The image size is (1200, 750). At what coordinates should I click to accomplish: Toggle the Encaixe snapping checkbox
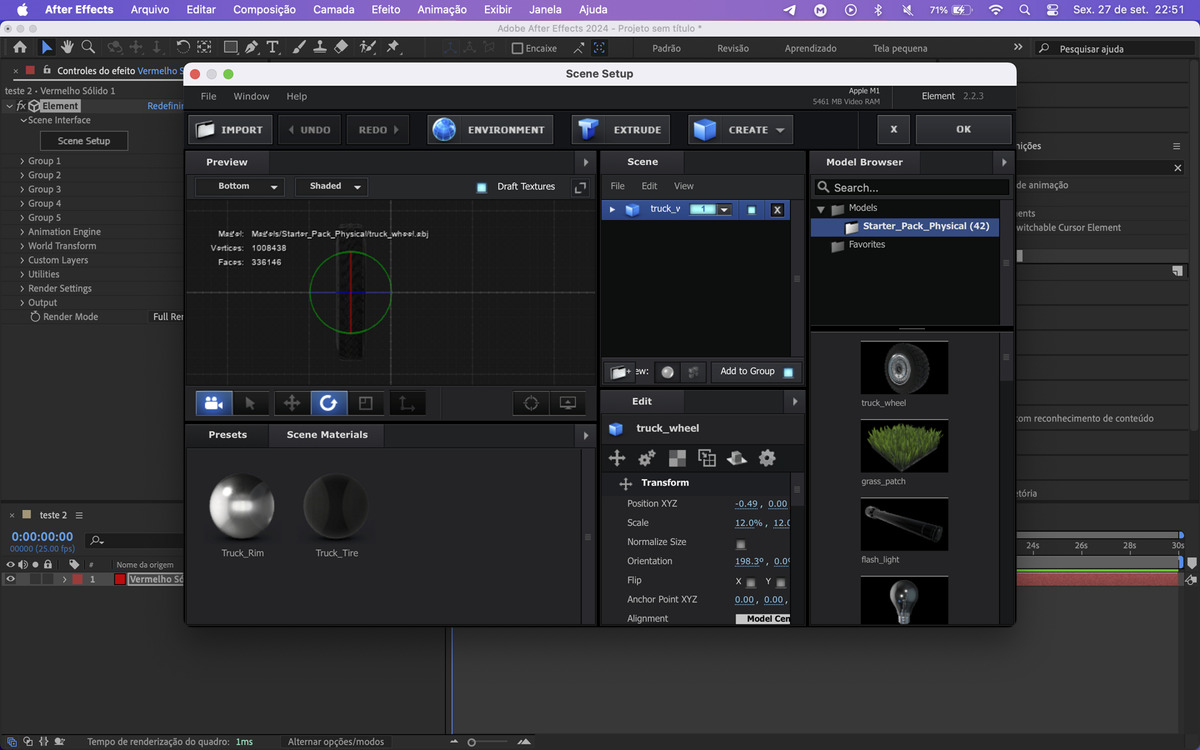(x=517, y=48)
